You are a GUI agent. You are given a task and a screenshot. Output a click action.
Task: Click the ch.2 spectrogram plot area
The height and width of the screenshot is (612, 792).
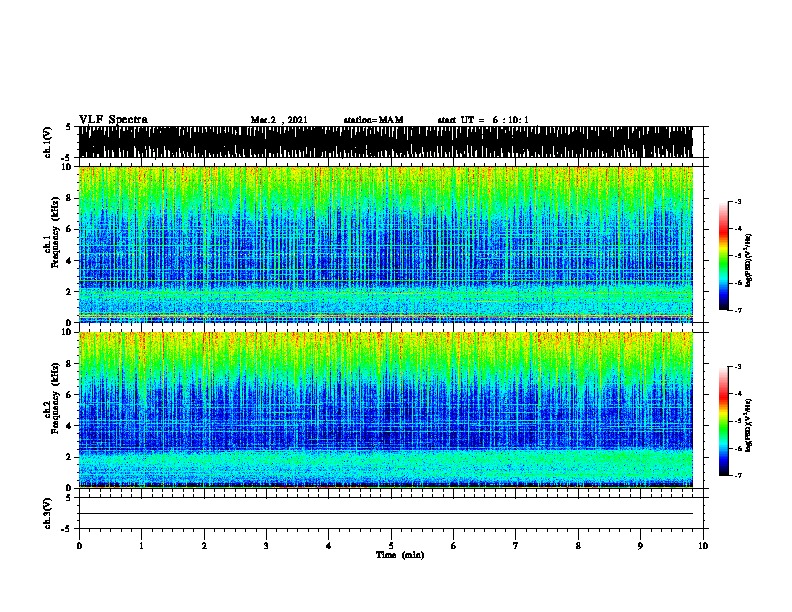coord(385,410)
